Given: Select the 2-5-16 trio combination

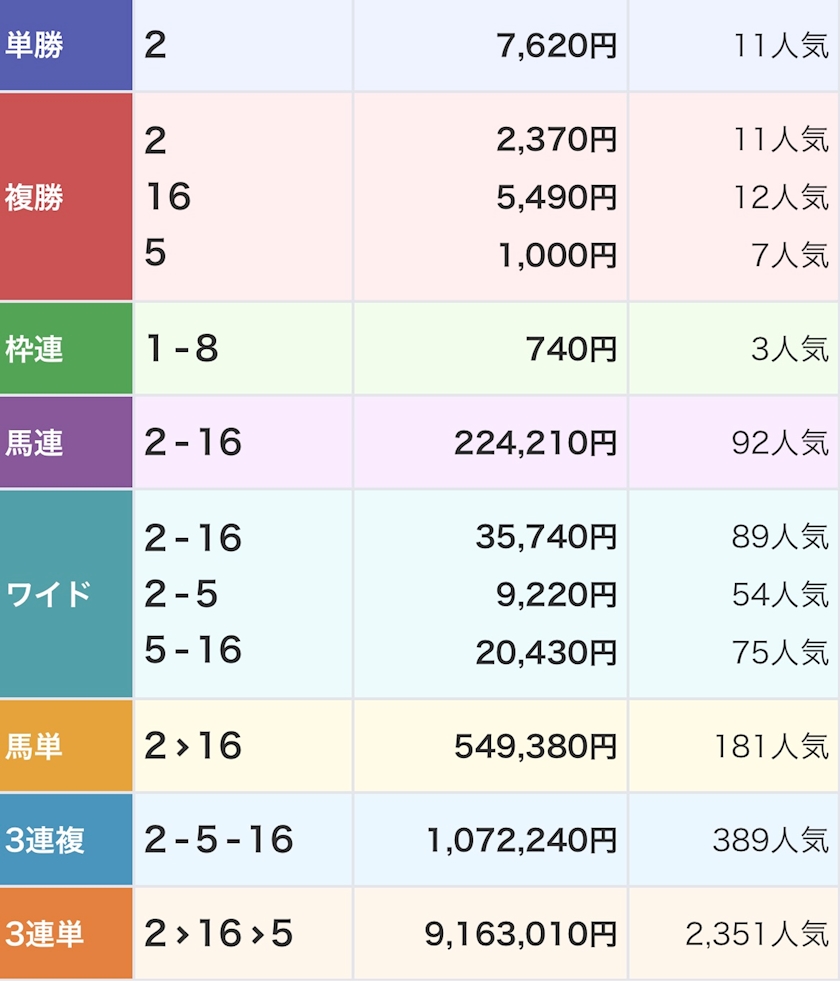Looking at the screenshot, I should (x=219, y=840).
